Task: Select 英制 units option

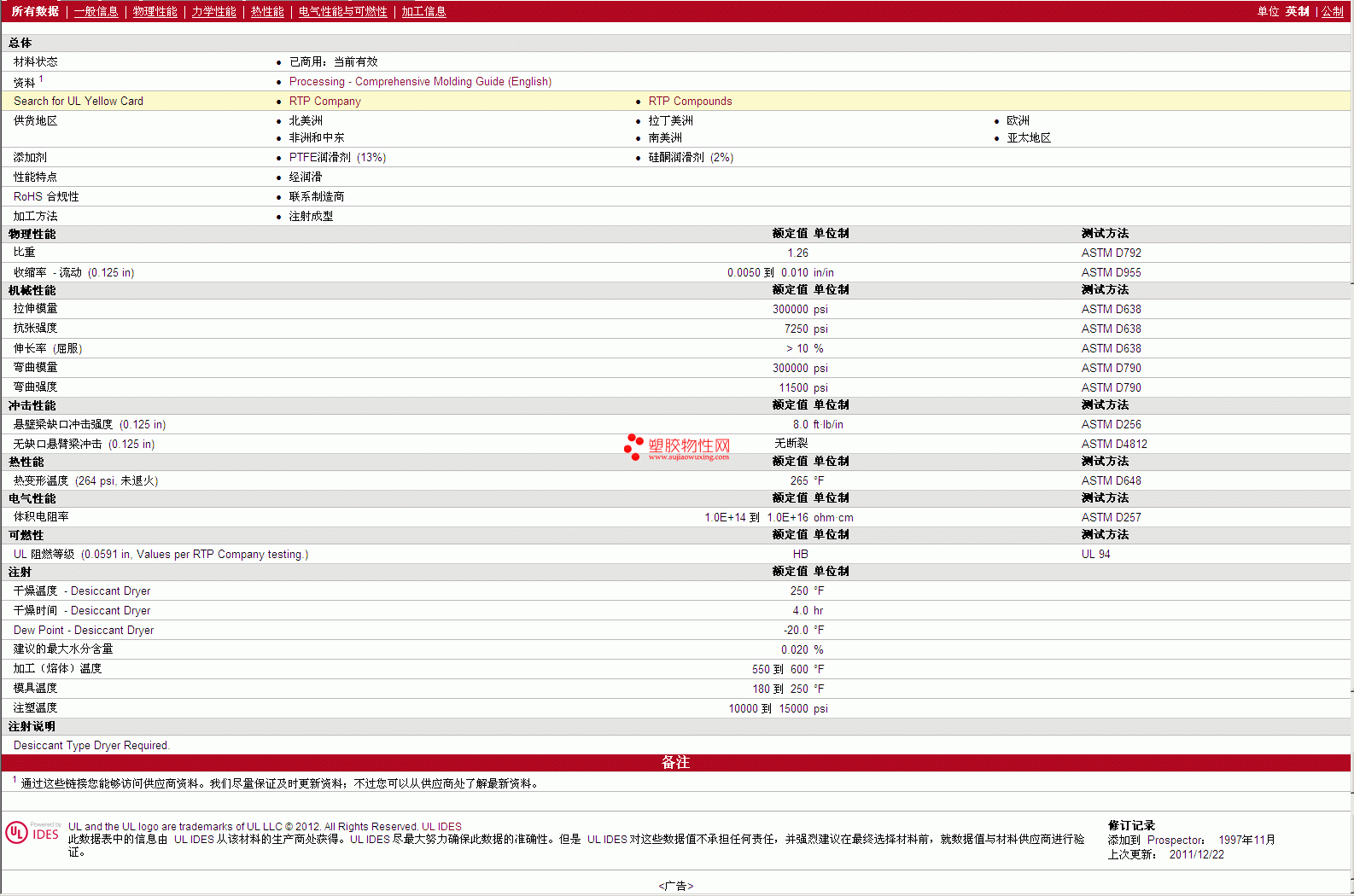Action: coord(1297,11)
